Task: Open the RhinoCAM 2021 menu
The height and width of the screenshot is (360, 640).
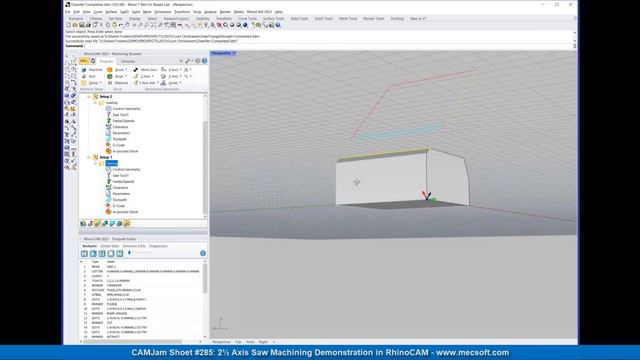Action: pos(259,12)
